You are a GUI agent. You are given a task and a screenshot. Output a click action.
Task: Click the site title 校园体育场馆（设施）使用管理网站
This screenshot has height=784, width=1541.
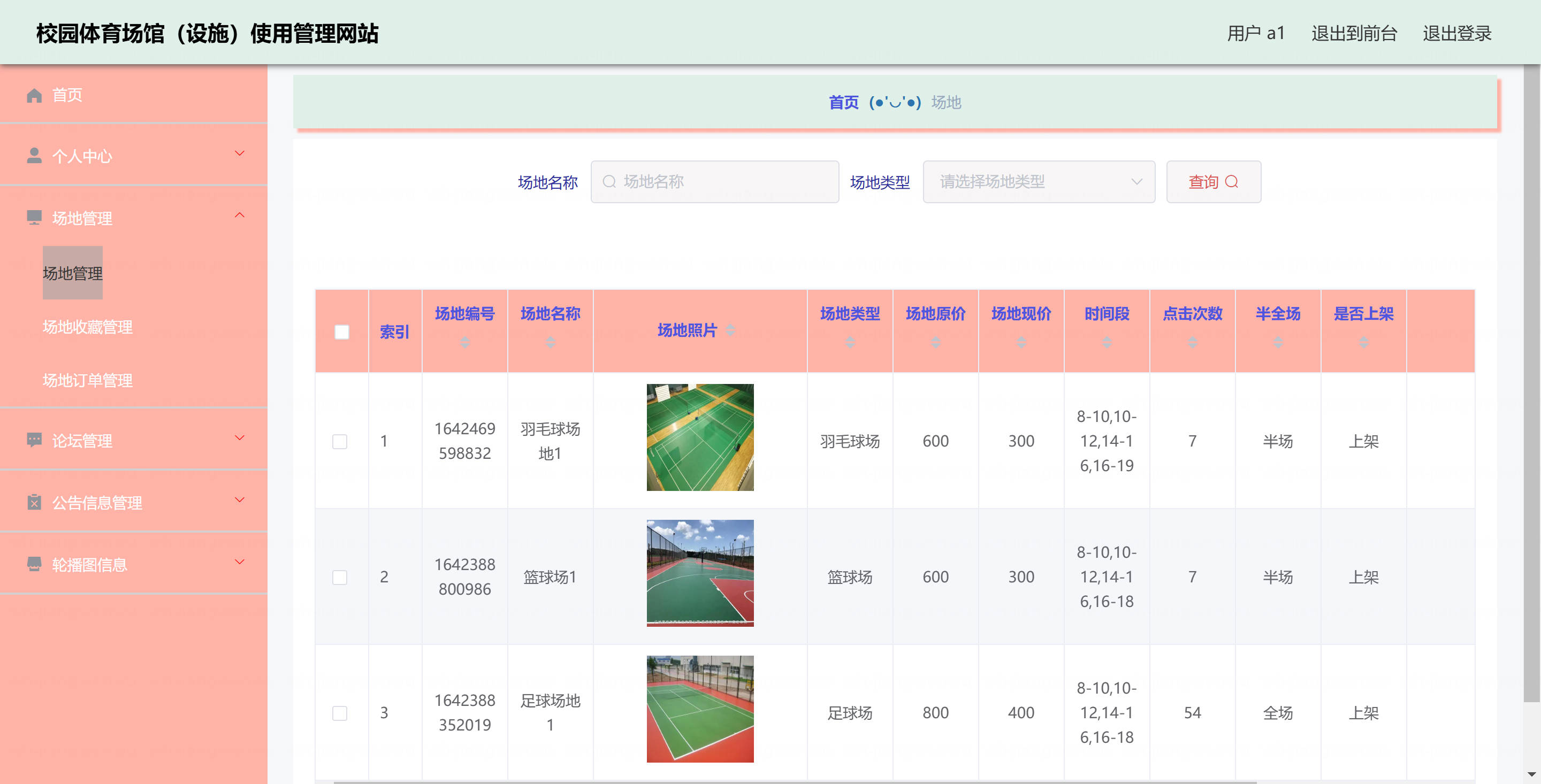click(207, 34)
